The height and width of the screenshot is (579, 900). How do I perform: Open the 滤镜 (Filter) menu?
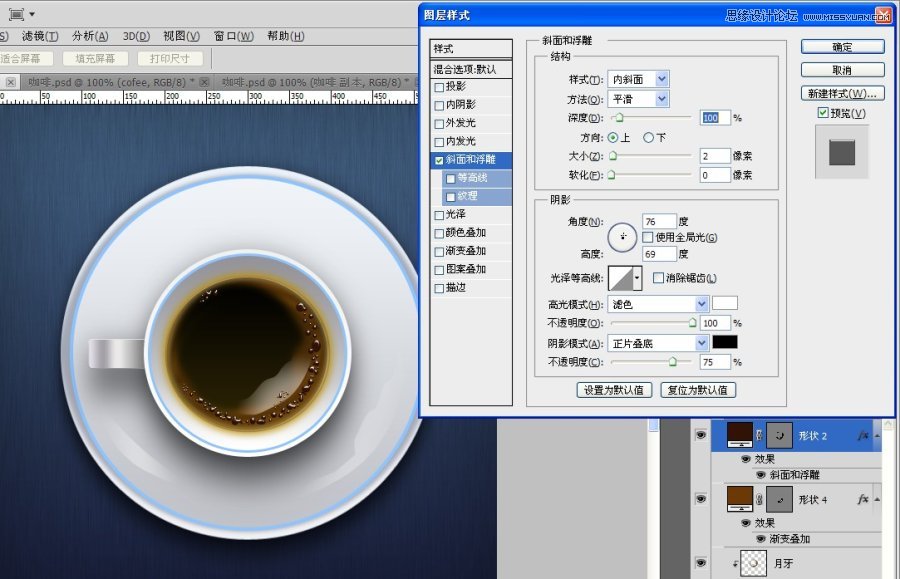pyautogui.click(x=39, y=36)
